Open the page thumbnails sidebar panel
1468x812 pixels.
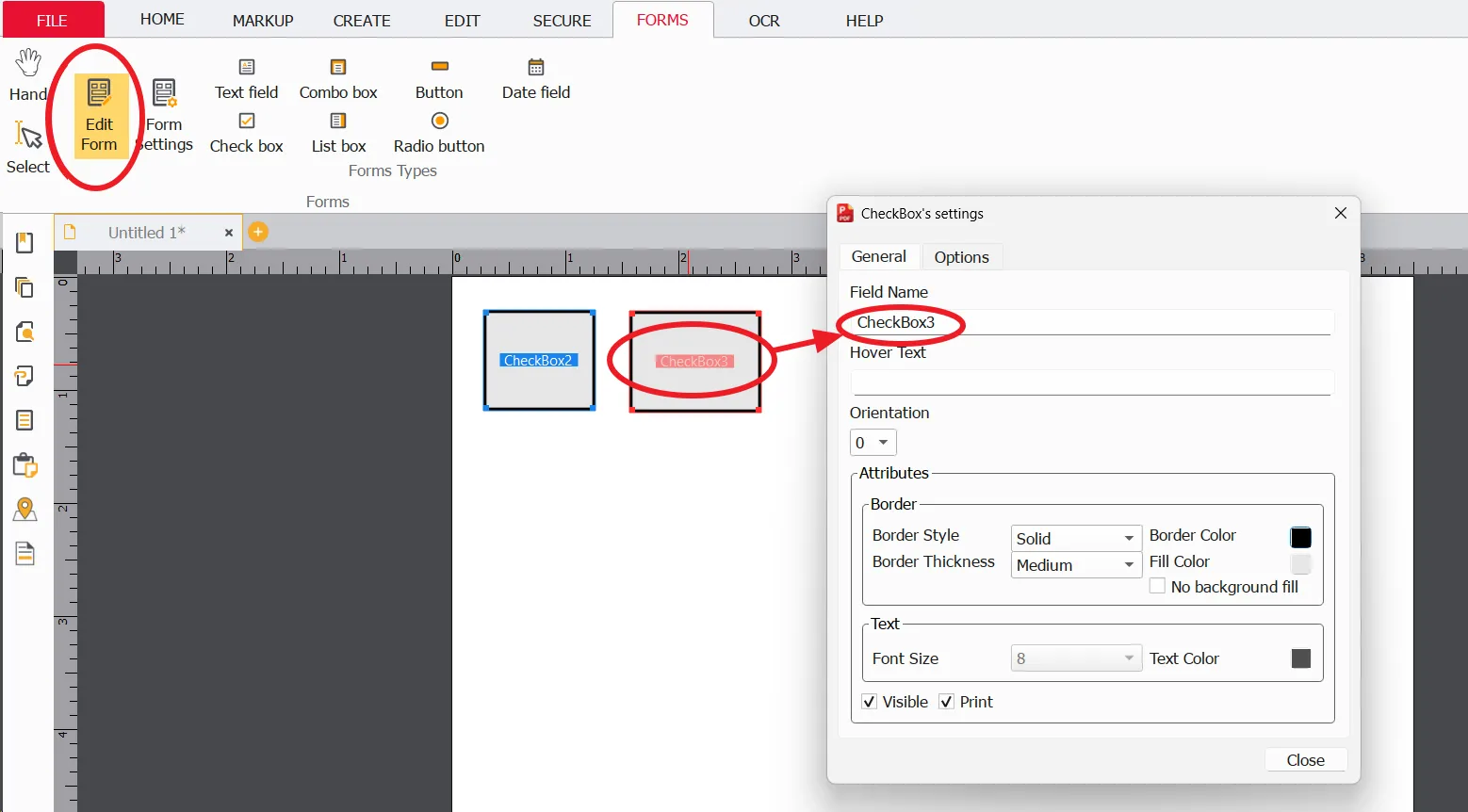point(25,287)
